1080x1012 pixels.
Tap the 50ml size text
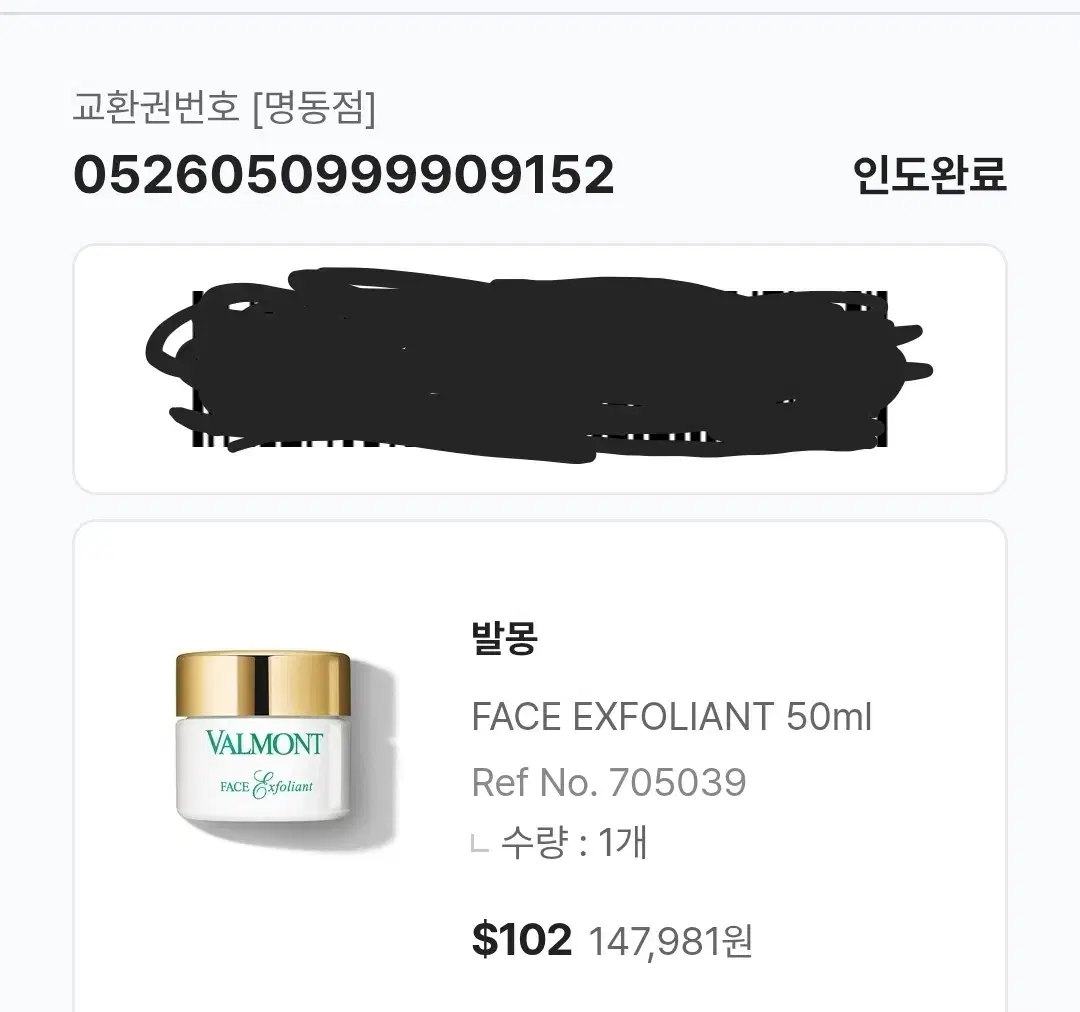click(x=829, y=716)
